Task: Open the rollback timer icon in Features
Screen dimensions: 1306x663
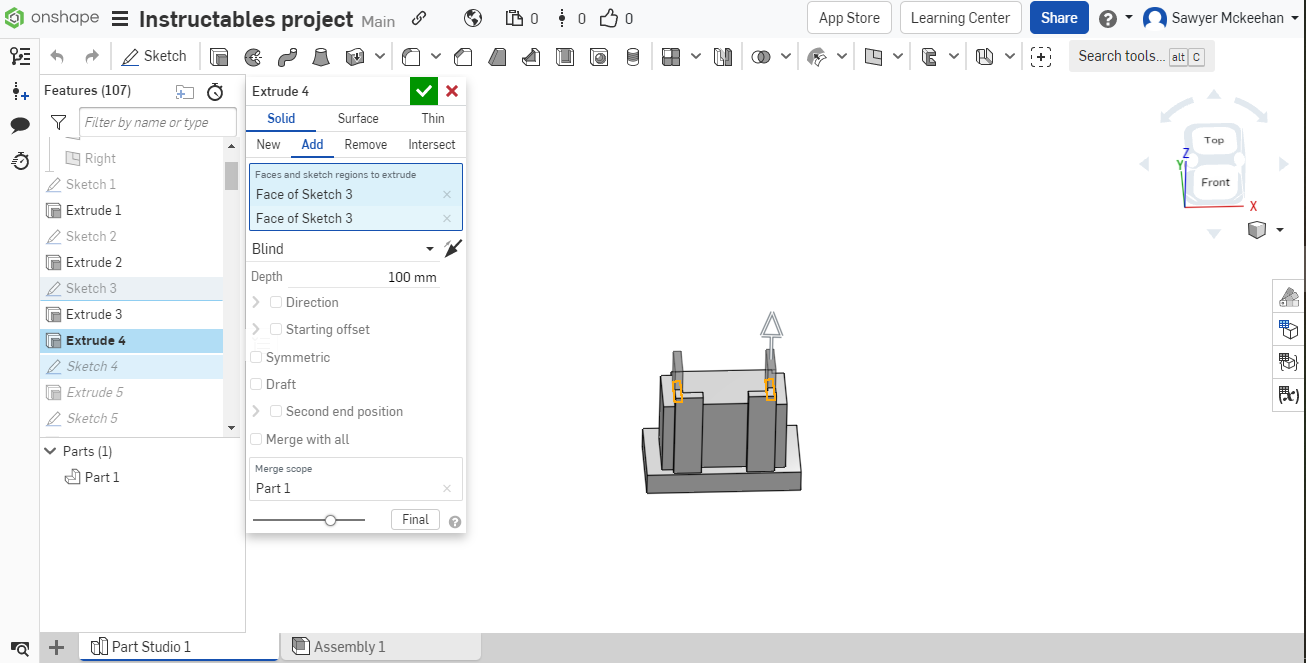Action: (215, 92)
